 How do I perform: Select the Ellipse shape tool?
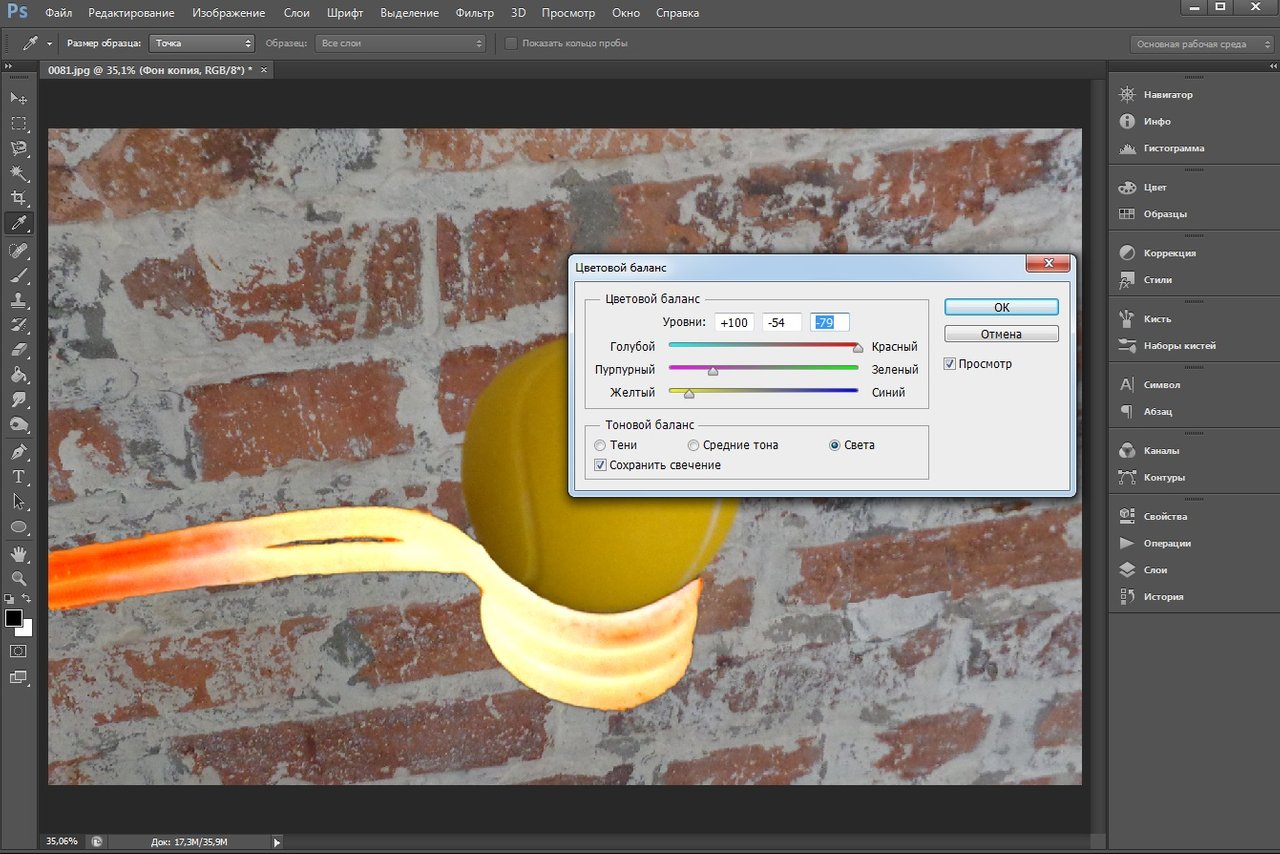(x=19, y=527)
